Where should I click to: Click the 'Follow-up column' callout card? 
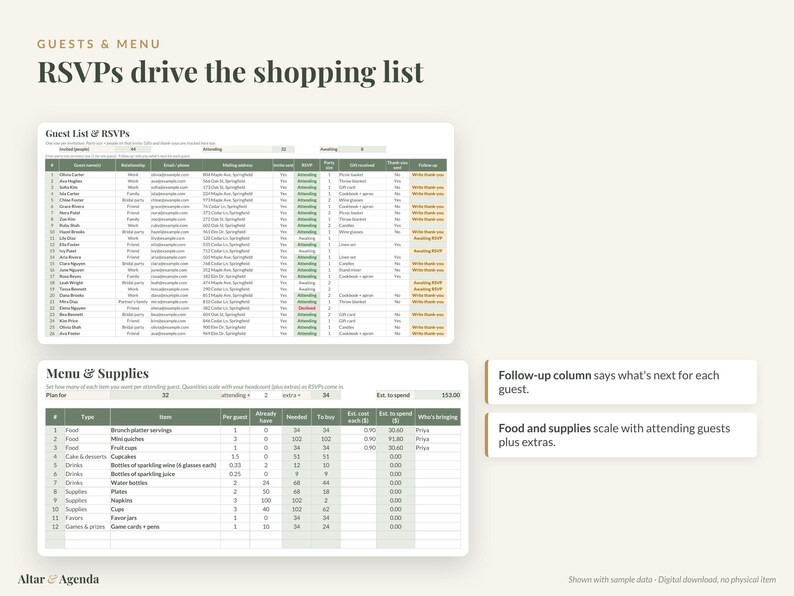point(621,382)
